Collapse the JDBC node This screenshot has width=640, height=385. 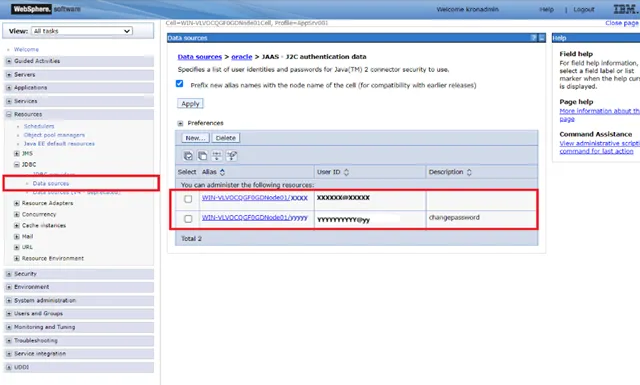(x=17, y=165)
